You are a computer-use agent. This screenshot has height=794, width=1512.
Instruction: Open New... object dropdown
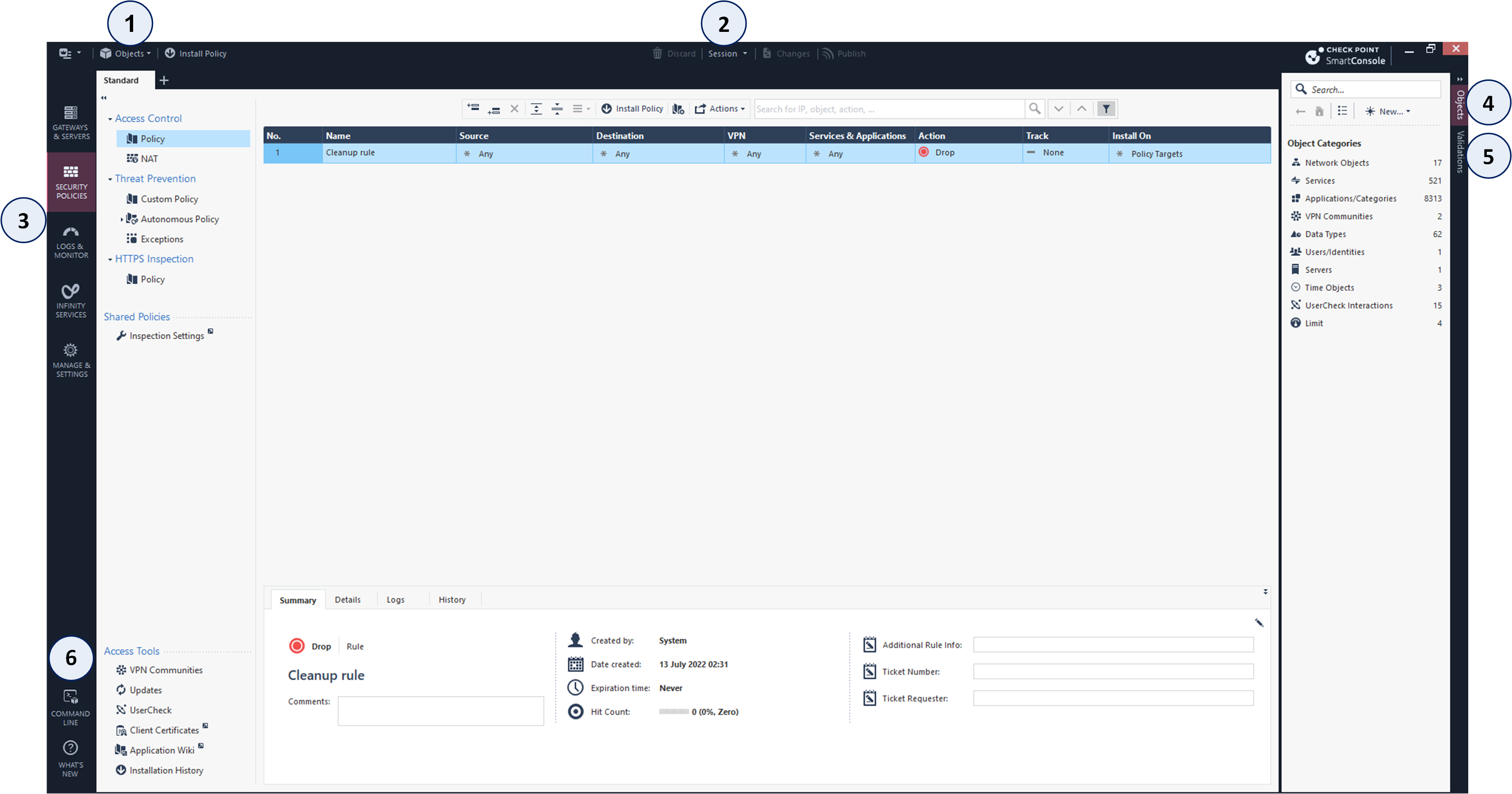click(1387, 111)
